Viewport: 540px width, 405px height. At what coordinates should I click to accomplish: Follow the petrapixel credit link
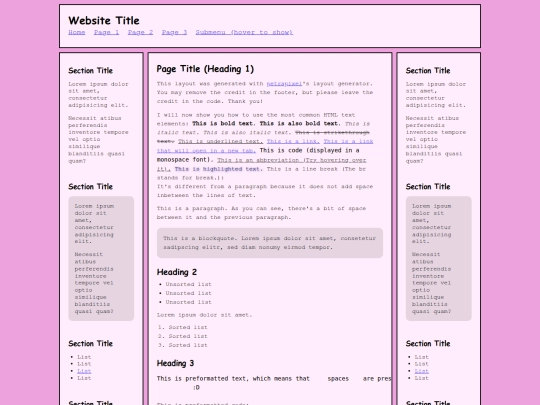[x=284, y=84]
